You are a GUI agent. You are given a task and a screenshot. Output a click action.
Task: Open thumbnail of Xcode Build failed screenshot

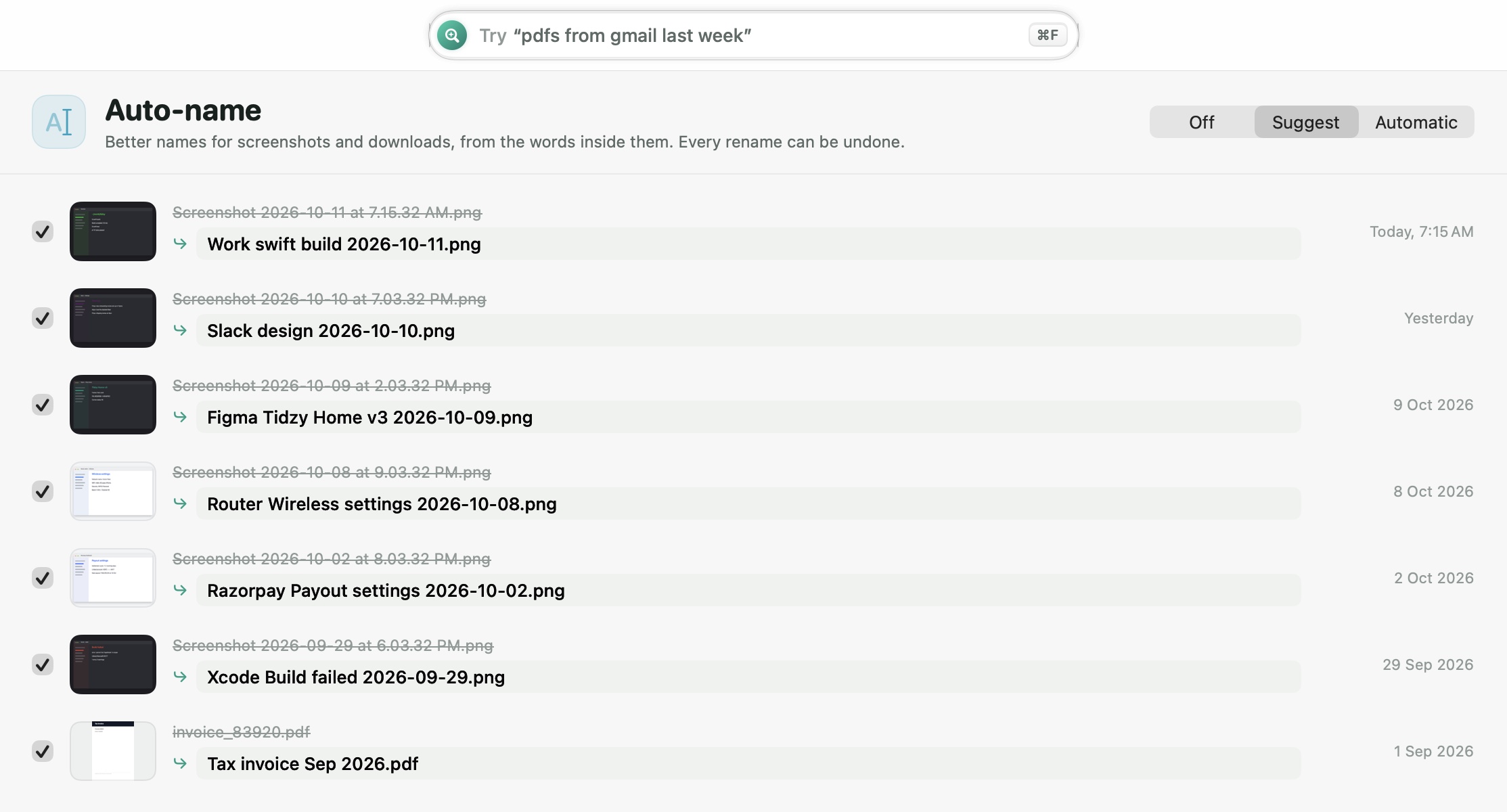(x=113, y=664)
